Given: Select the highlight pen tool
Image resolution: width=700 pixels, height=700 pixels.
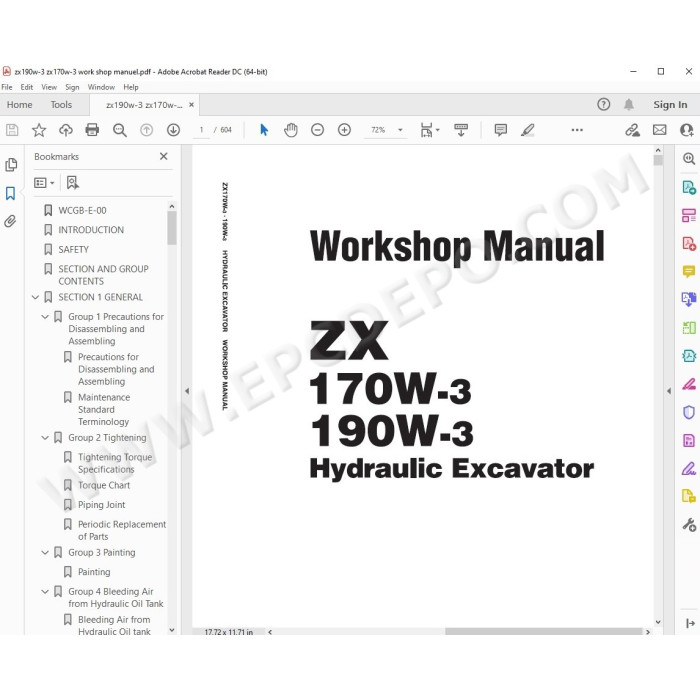Looking at the screenshot, I should click(x=527, y=130).
